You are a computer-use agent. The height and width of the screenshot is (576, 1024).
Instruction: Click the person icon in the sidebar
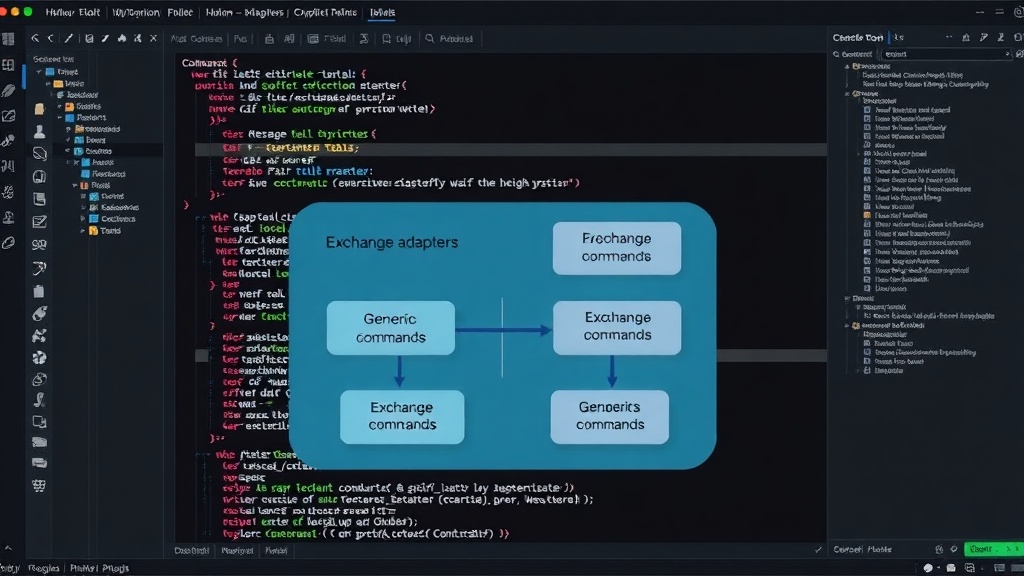[x=39, y=132]
